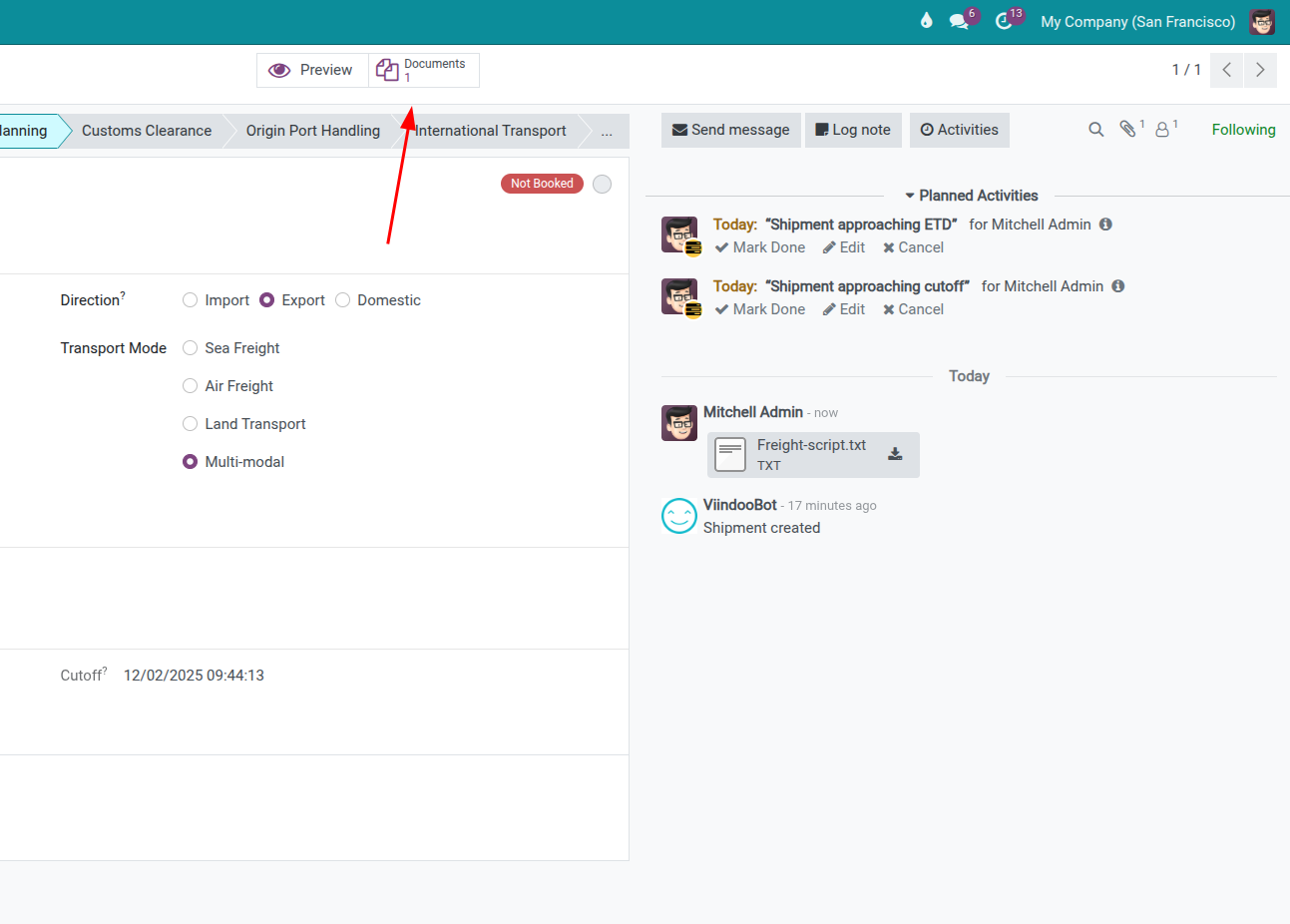
Task: Click the grey status circle beside Not Booked
Action: (x=602, y=184)
